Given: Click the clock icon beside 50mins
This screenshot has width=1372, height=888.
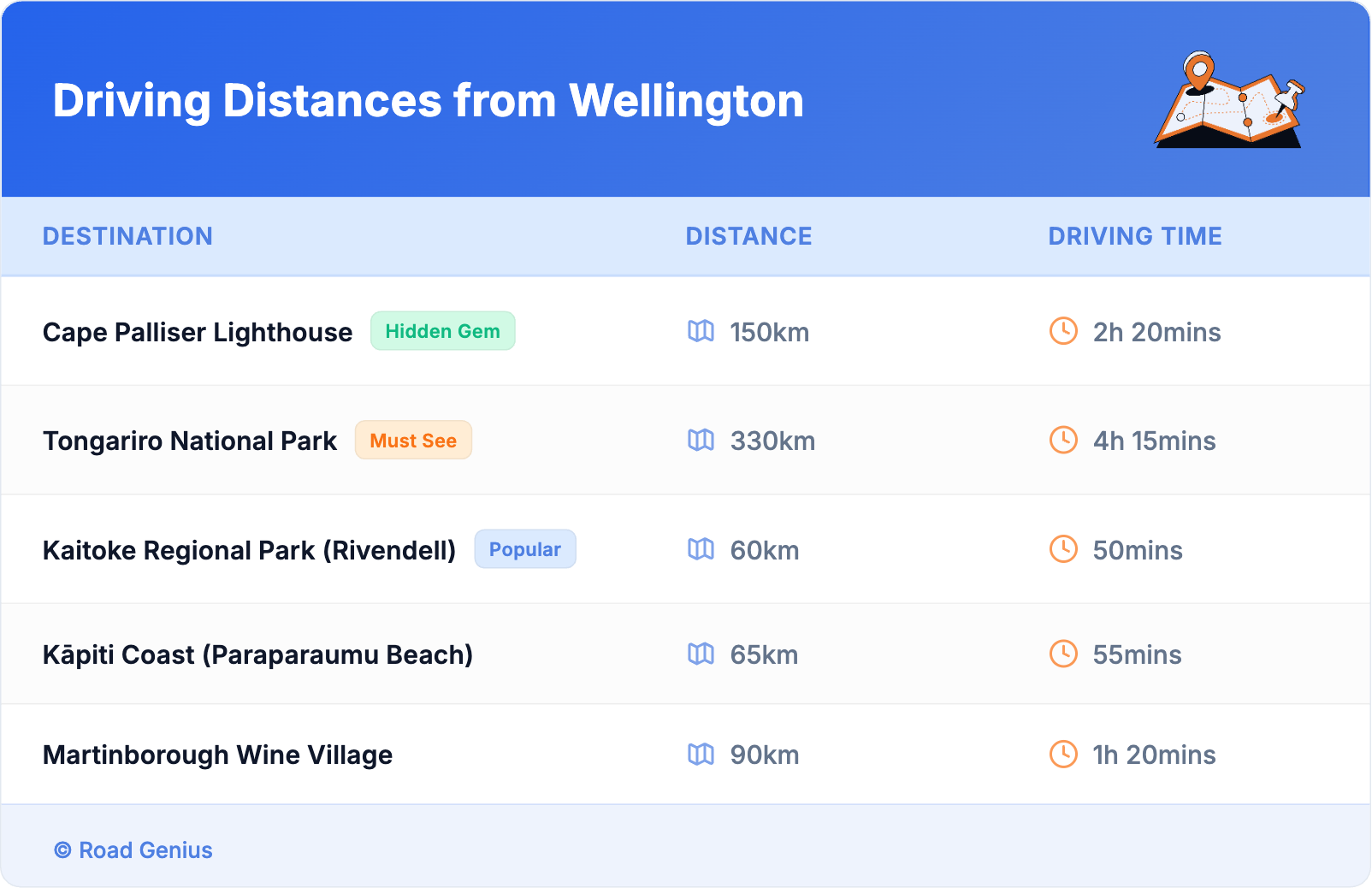Looking at the screenshot, I should click(x=1063, y=549).
